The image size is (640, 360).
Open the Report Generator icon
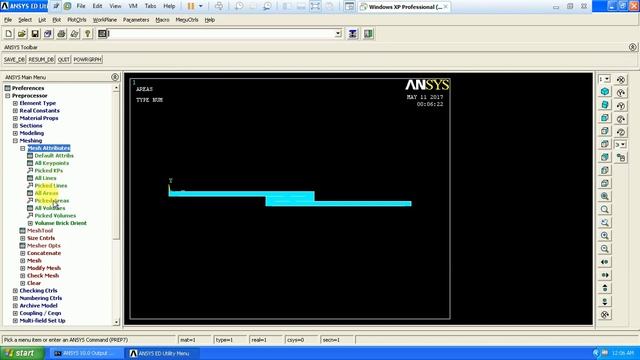(x=74, y=34)
